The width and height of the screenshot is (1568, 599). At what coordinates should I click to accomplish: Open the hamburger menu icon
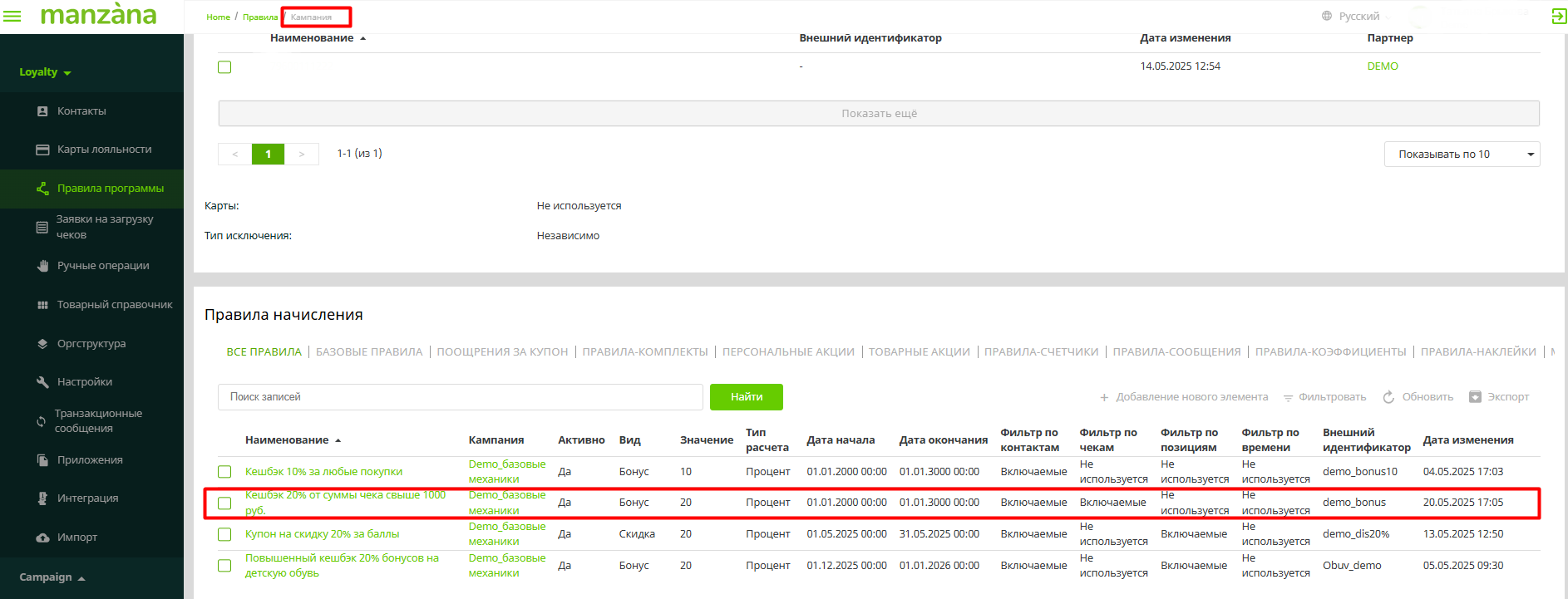[12, 16]
